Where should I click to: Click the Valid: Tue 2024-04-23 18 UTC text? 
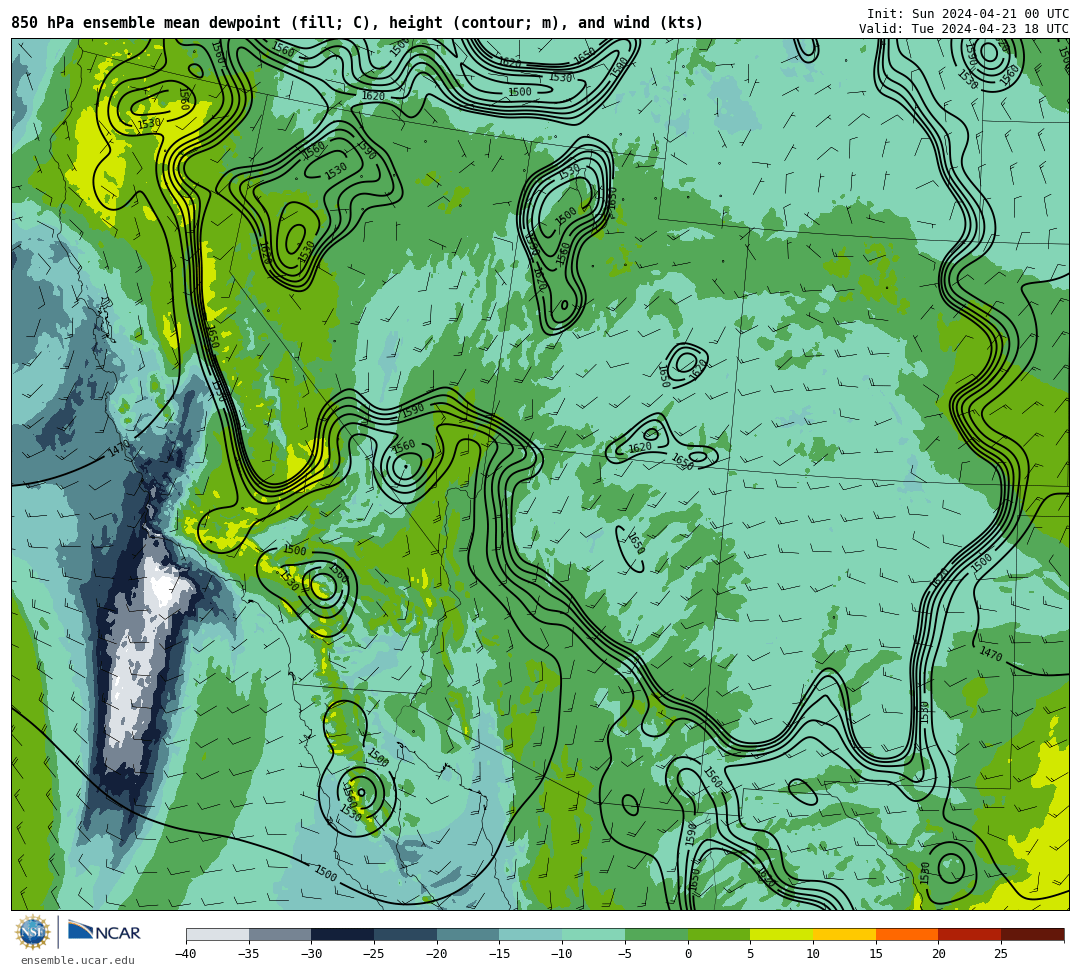pyautogui.click(x=964, y=29)
